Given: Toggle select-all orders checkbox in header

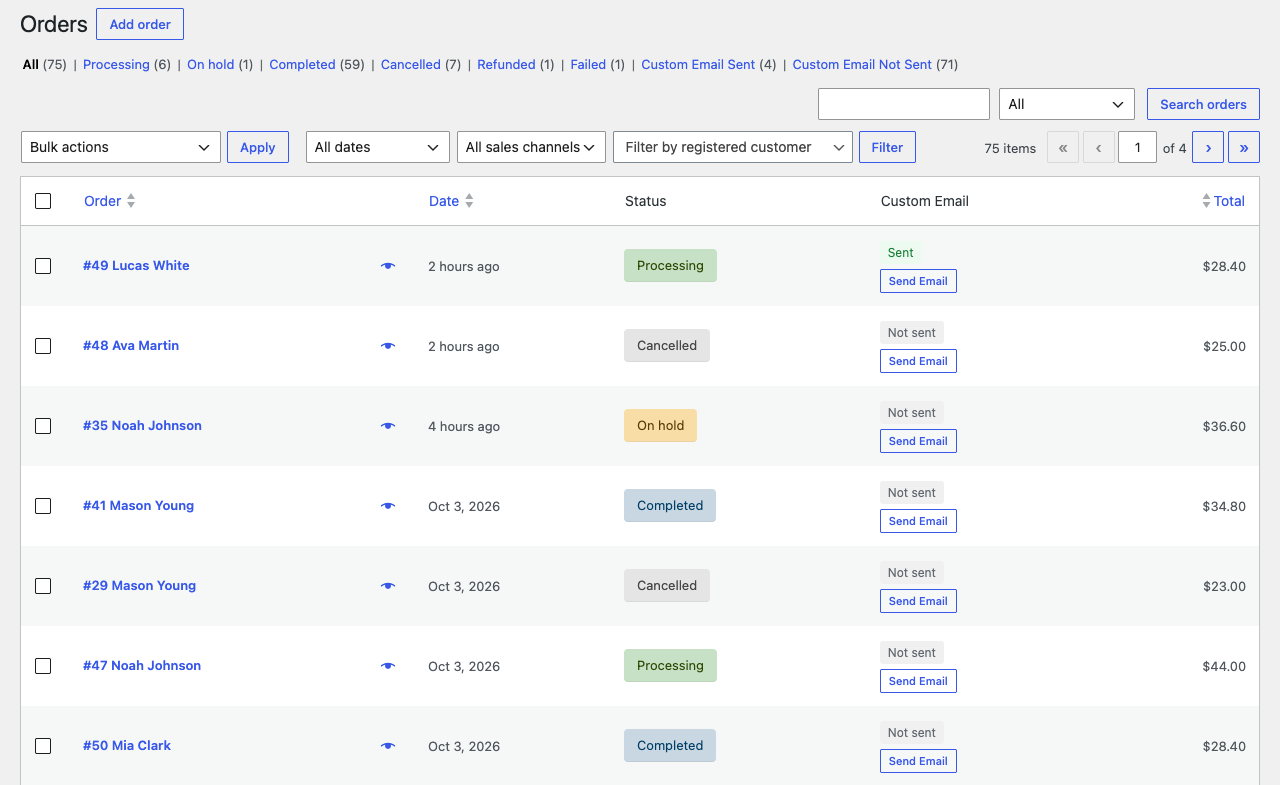Looking at the screenshot, I should click(x=43, y=201).
